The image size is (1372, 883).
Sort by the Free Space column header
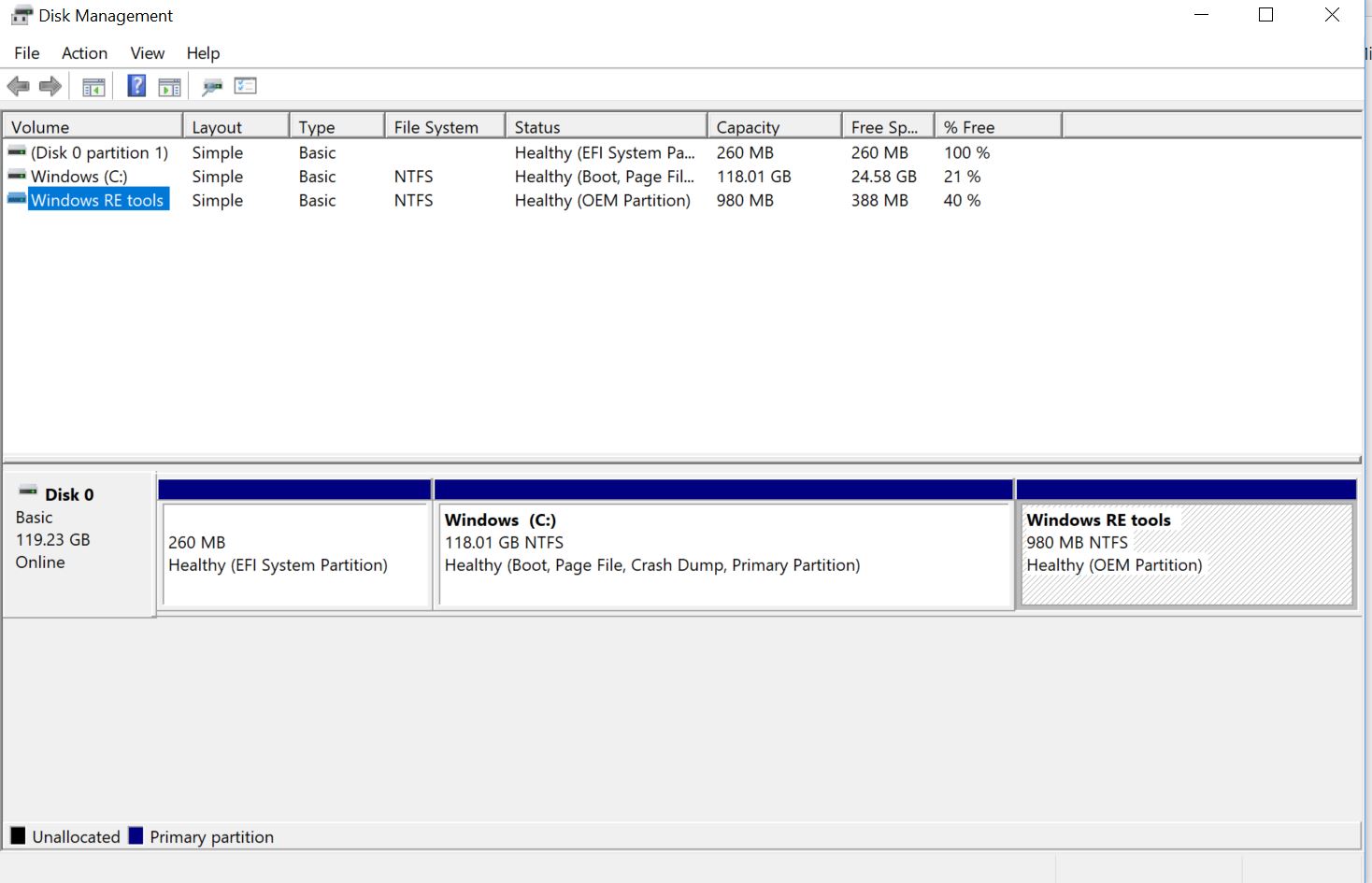coord(889,126)
